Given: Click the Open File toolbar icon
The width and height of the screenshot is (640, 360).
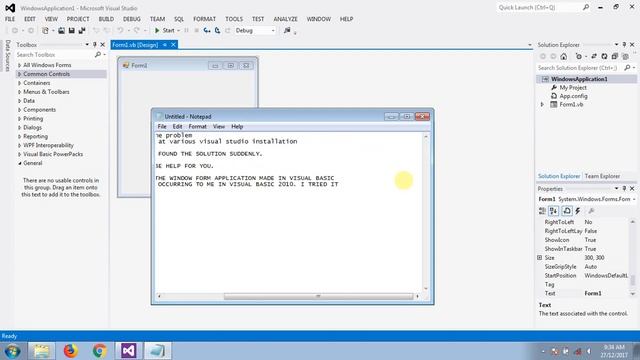Looking at the screenshot, I should pos(61,31).
